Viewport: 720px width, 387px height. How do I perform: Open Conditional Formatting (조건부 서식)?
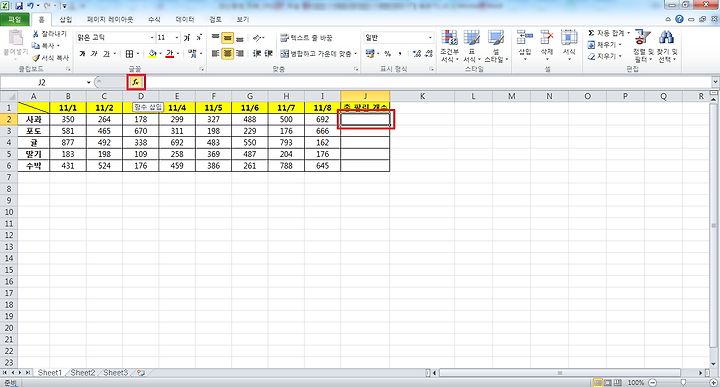[450, 46]
